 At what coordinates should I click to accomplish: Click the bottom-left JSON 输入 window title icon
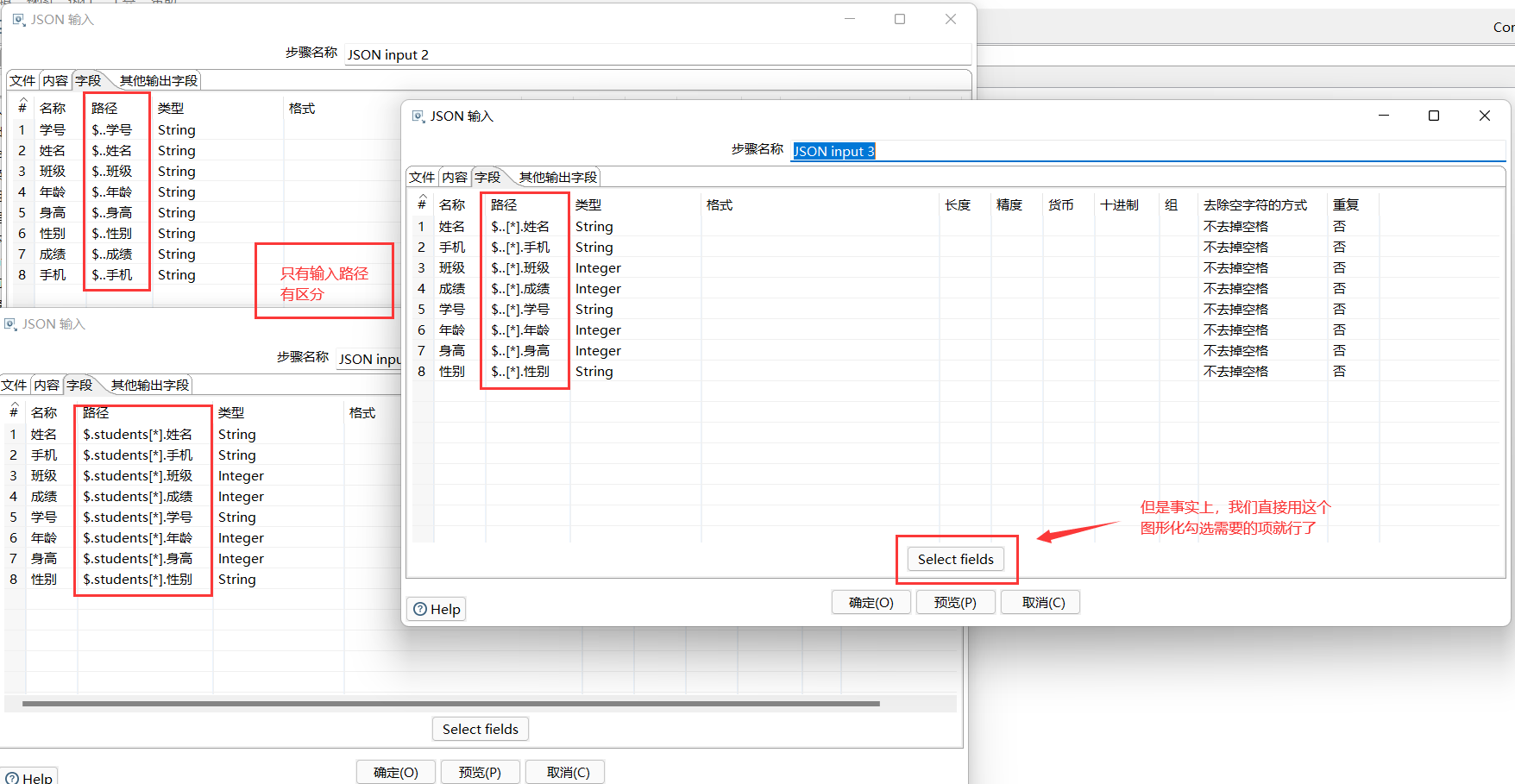[10, 323]
